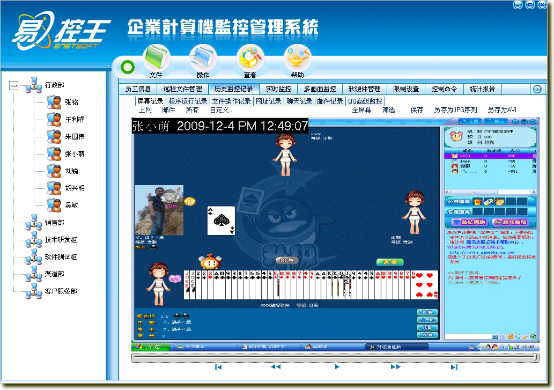Select the 渠道部 department node

coord(55,274)
